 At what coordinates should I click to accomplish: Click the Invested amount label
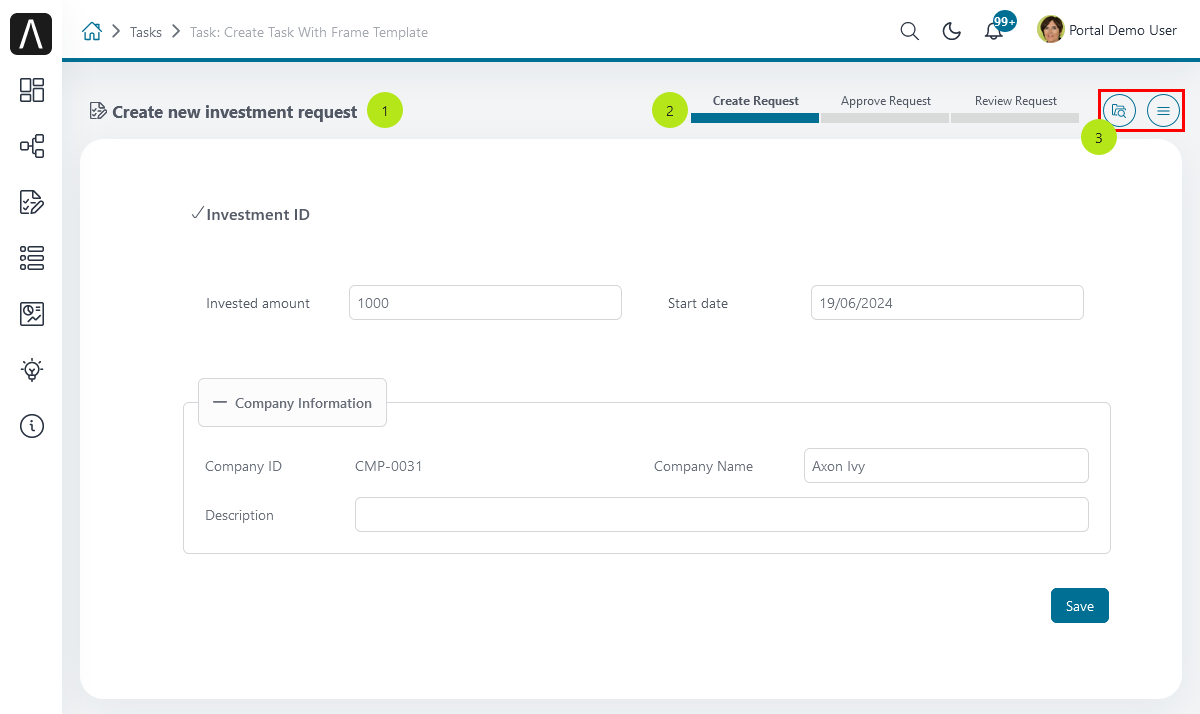point(258,303)
